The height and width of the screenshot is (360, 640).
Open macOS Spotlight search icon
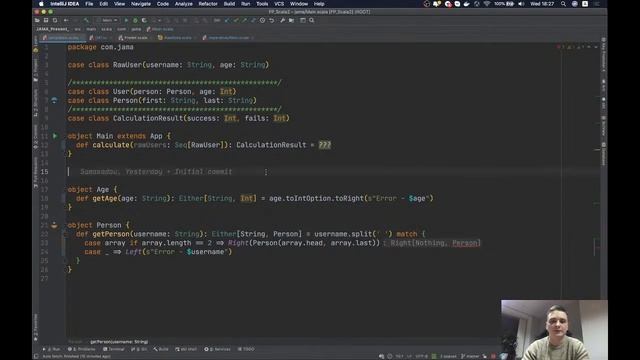click(563, 4)
